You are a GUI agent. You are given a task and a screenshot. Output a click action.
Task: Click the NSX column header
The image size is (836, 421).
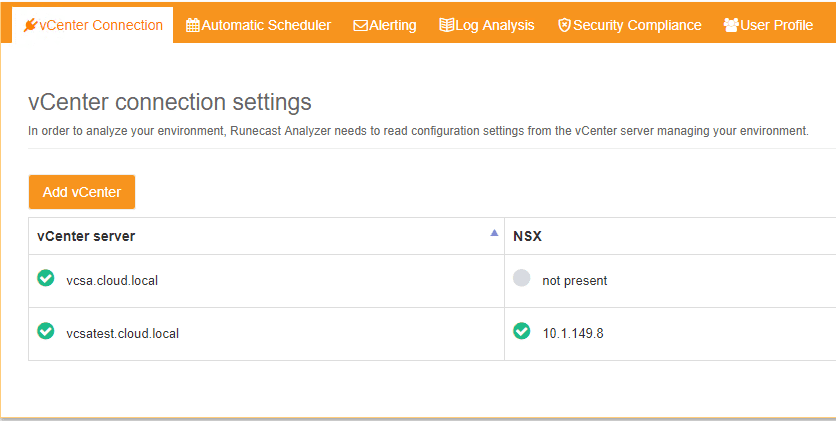point(527,236)
